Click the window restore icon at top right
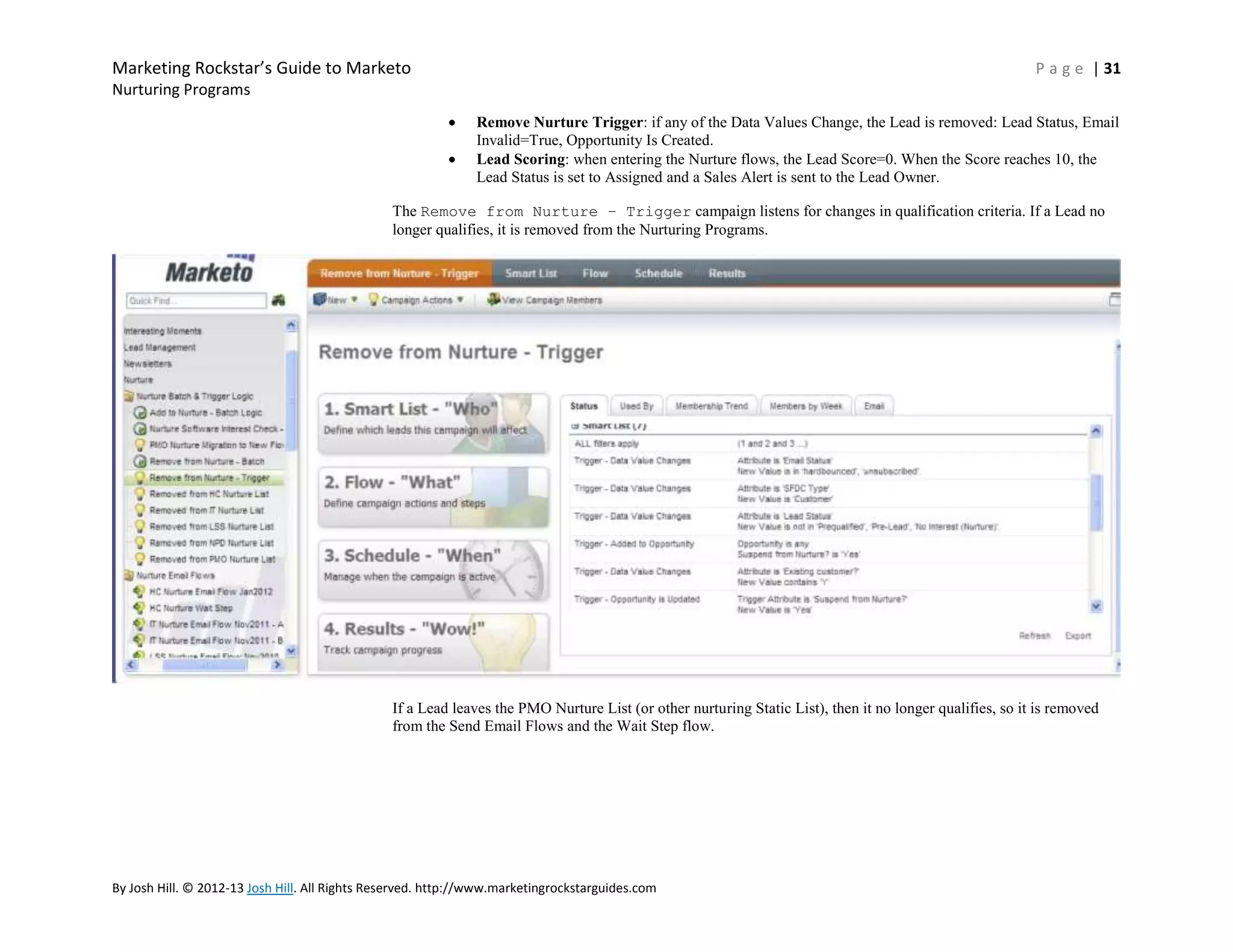Image resolution: width=1233 pixels, height=952 pixels. coord(1114,299)
